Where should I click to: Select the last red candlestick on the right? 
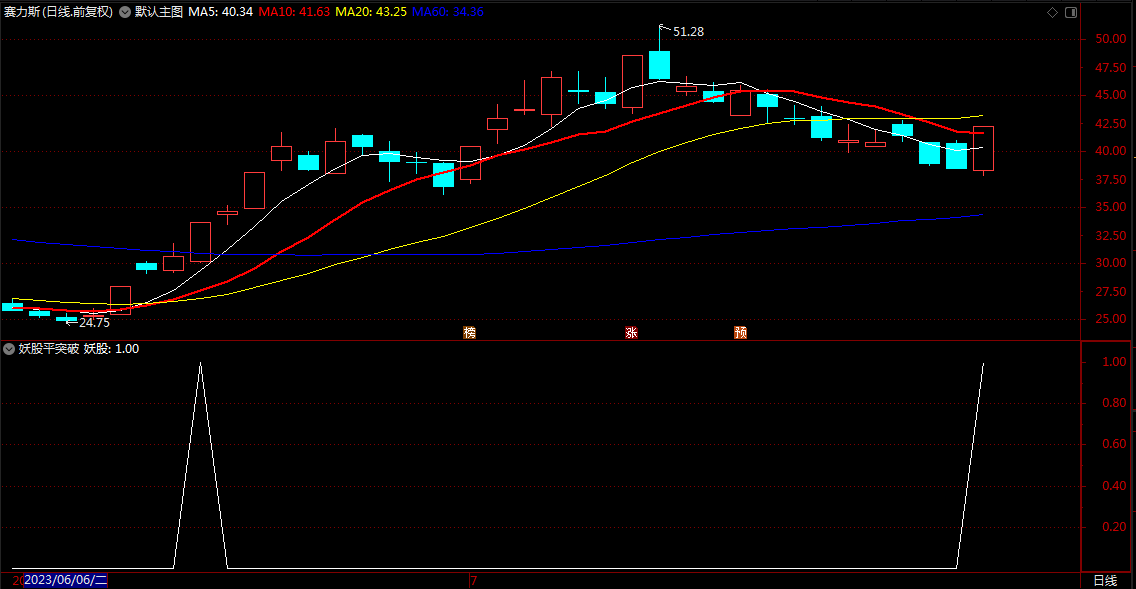coord(983,149)
